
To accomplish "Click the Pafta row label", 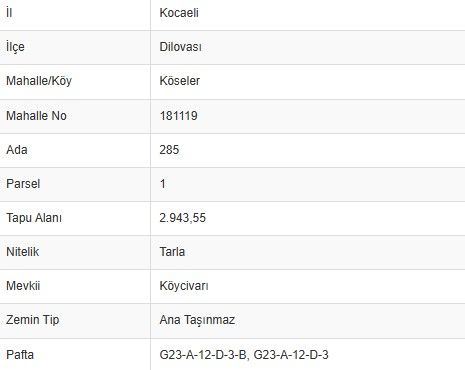I will coord(20,355).
